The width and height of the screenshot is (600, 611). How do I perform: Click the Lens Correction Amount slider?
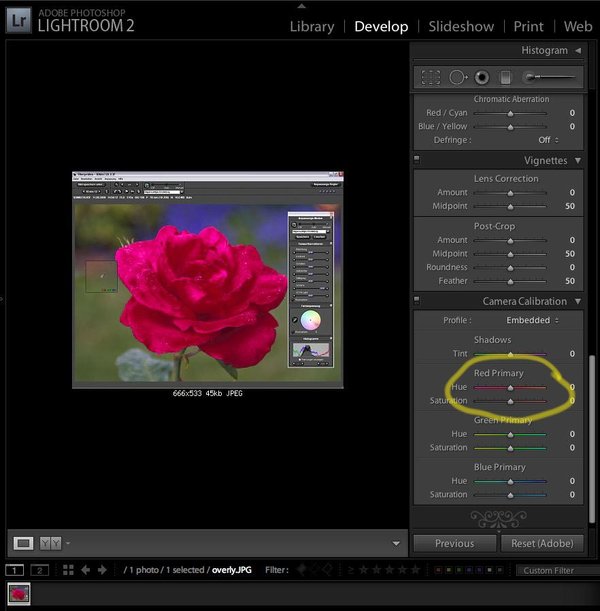(x=510, y=193)
